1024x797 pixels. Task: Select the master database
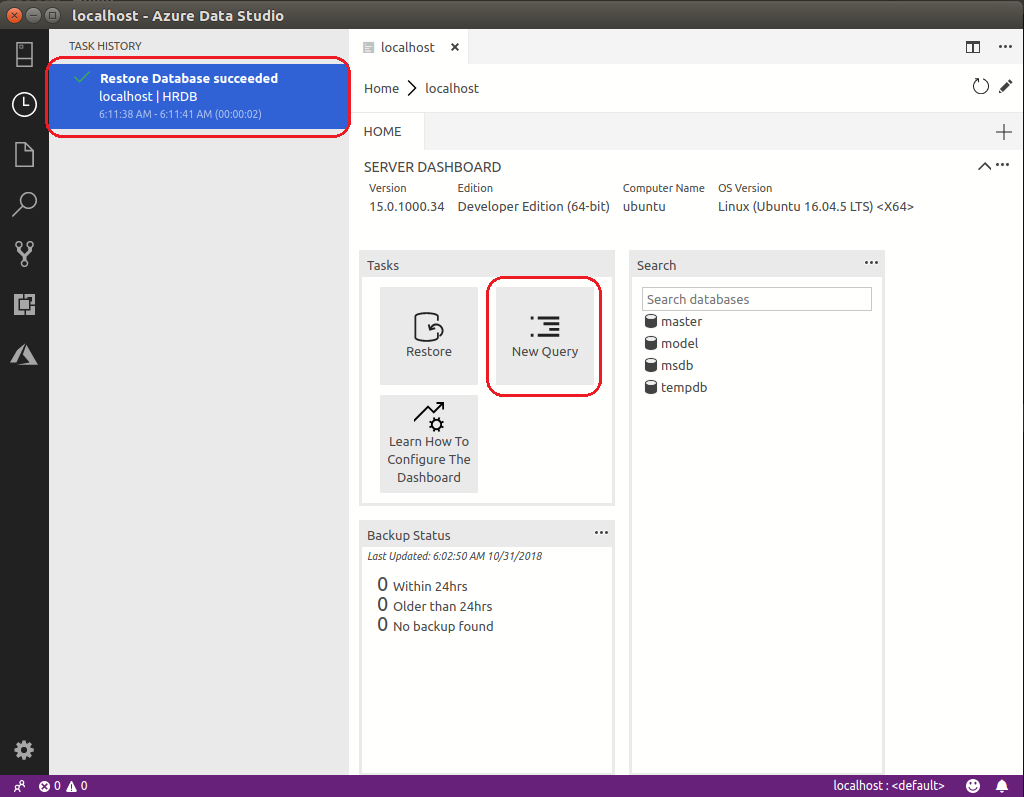tap(673, 321)
